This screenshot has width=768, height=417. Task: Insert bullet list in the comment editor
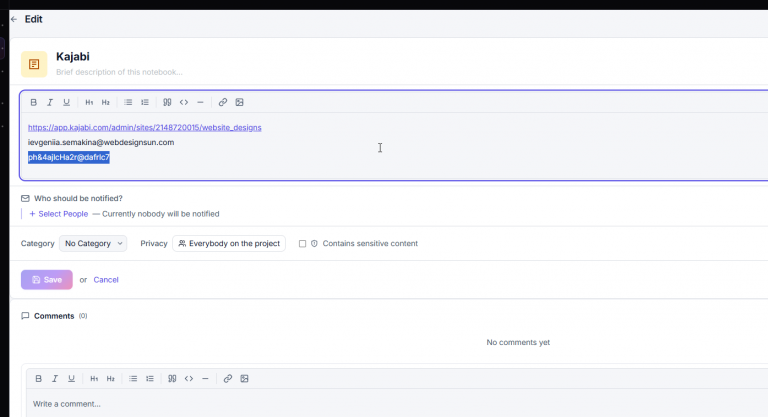point(133,379)
